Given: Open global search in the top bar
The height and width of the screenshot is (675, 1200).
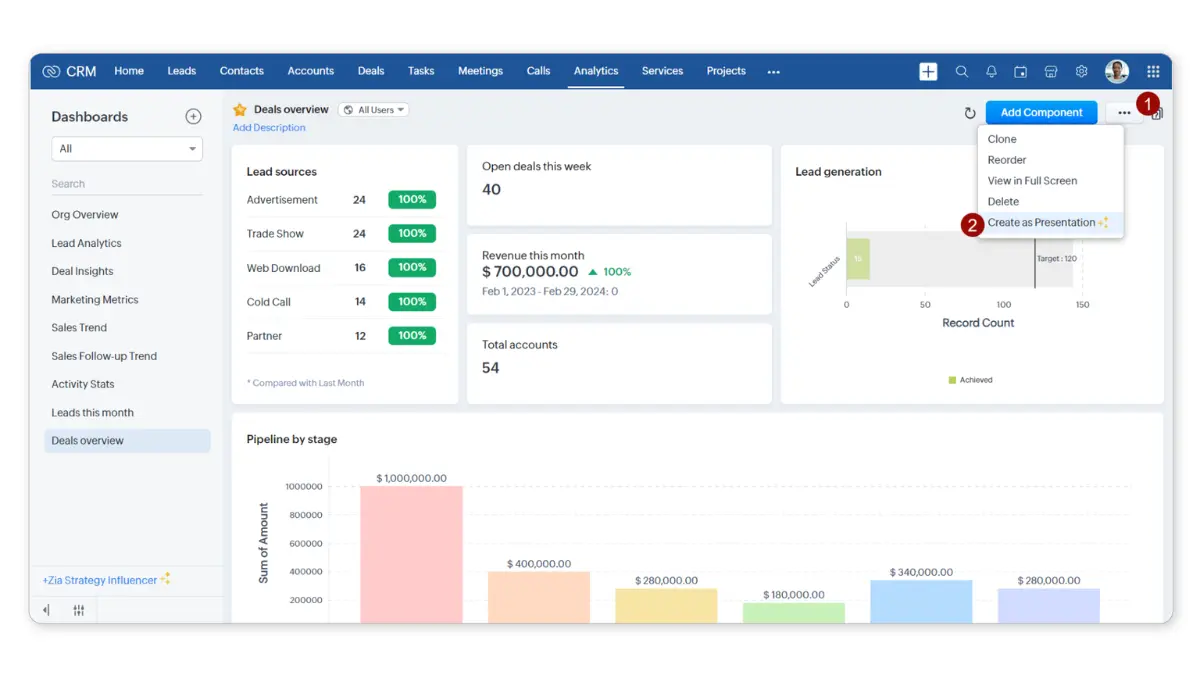Looking at the screenshot, I should coord(961,71).
